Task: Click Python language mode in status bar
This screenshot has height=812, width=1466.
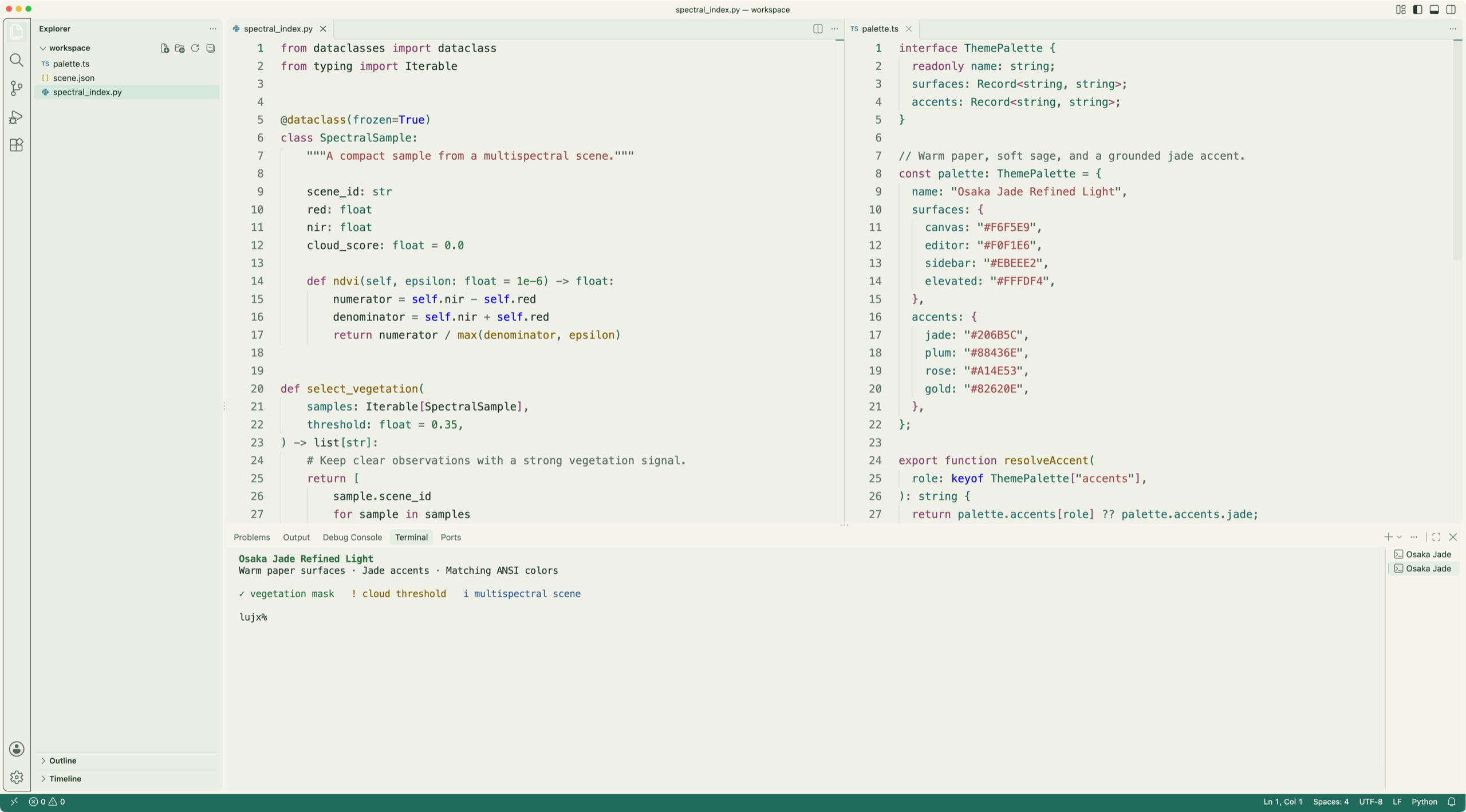Action: pyautogui.click(x=1424, y=802)
